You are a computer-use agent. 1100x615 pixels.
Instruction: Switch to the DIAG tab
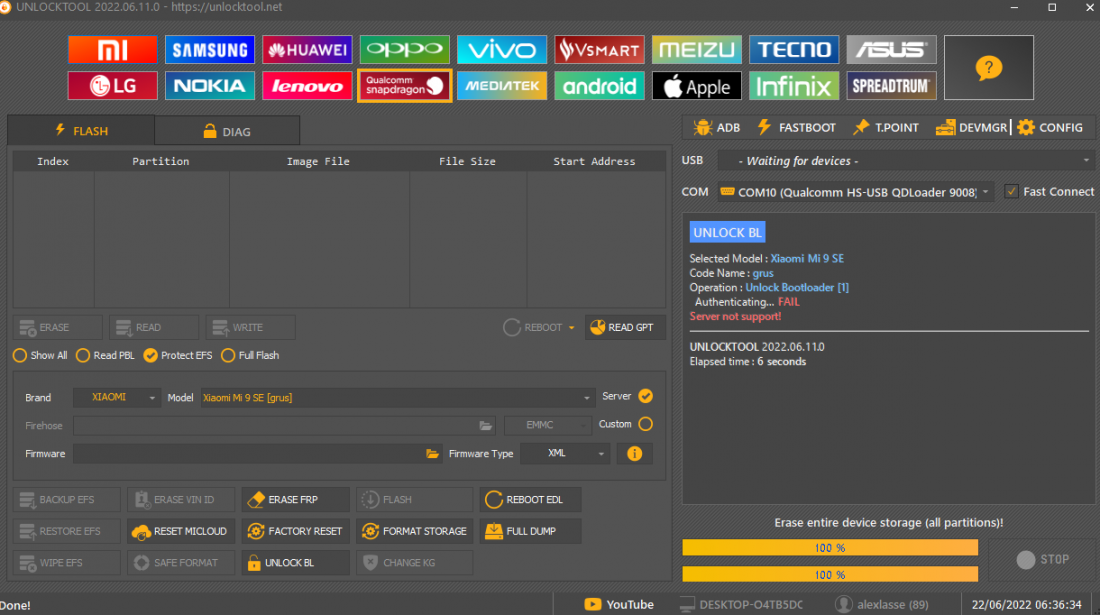pos(227,131)
